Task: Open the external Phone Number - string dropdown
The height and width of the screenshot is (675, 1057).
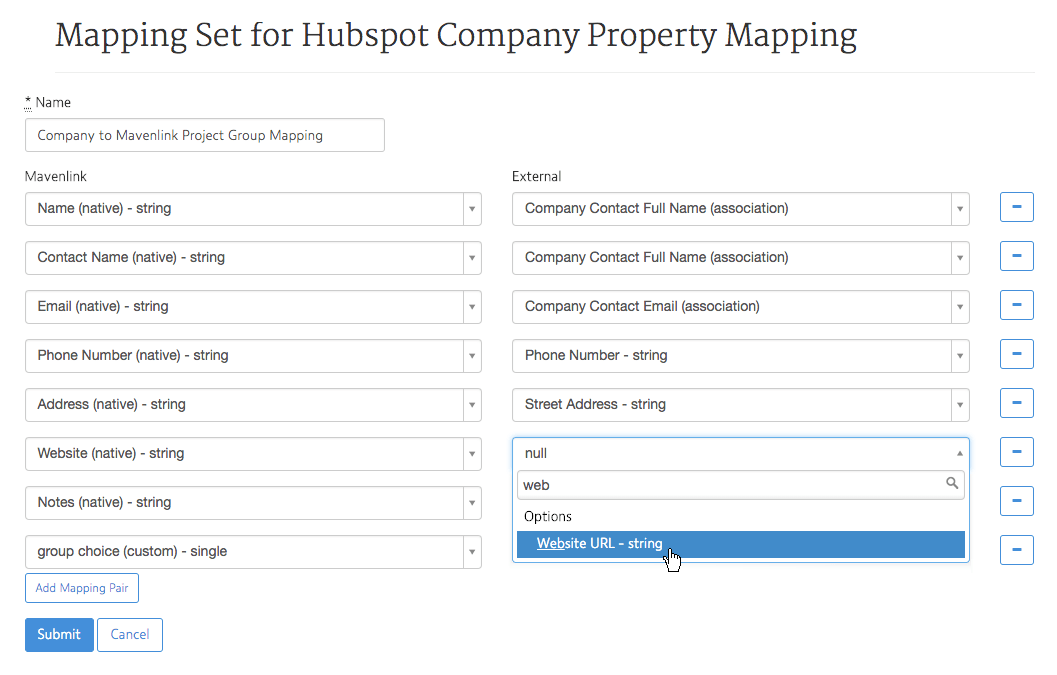Action: 741,356
